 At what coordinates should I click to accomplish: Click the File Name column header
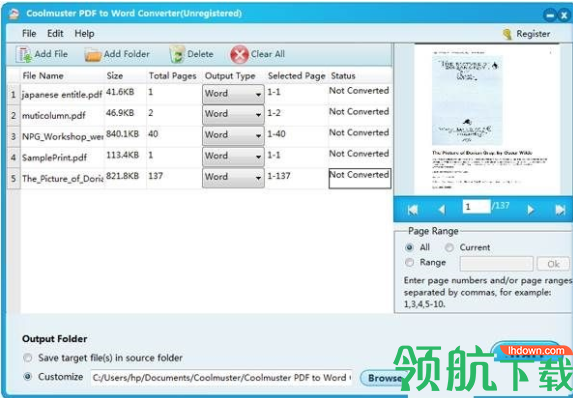[x=43, y=76]
